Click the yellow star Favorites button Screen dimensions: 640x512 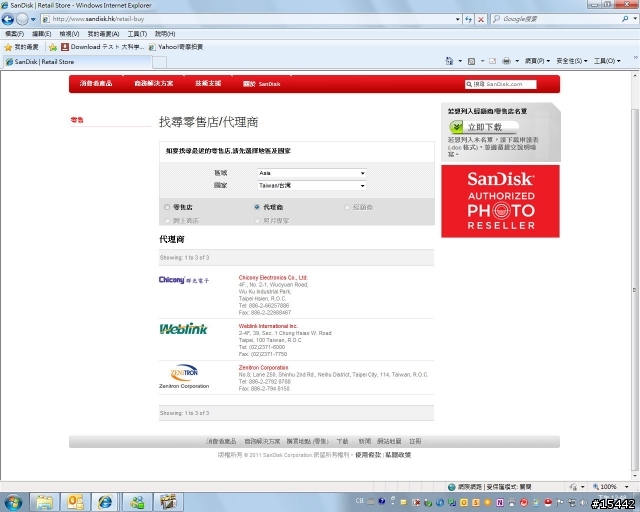click(x=8, y=47)
